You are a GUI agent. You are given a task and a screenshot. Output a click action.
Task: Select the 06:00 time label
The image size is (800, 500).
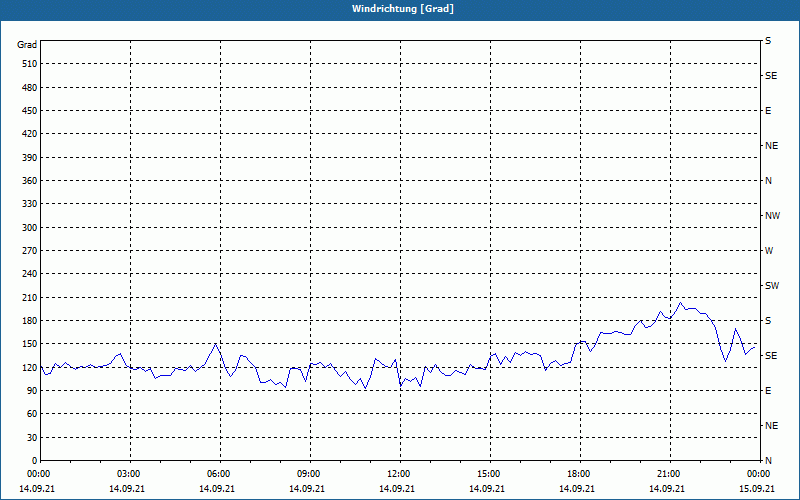tap(220, 474)
